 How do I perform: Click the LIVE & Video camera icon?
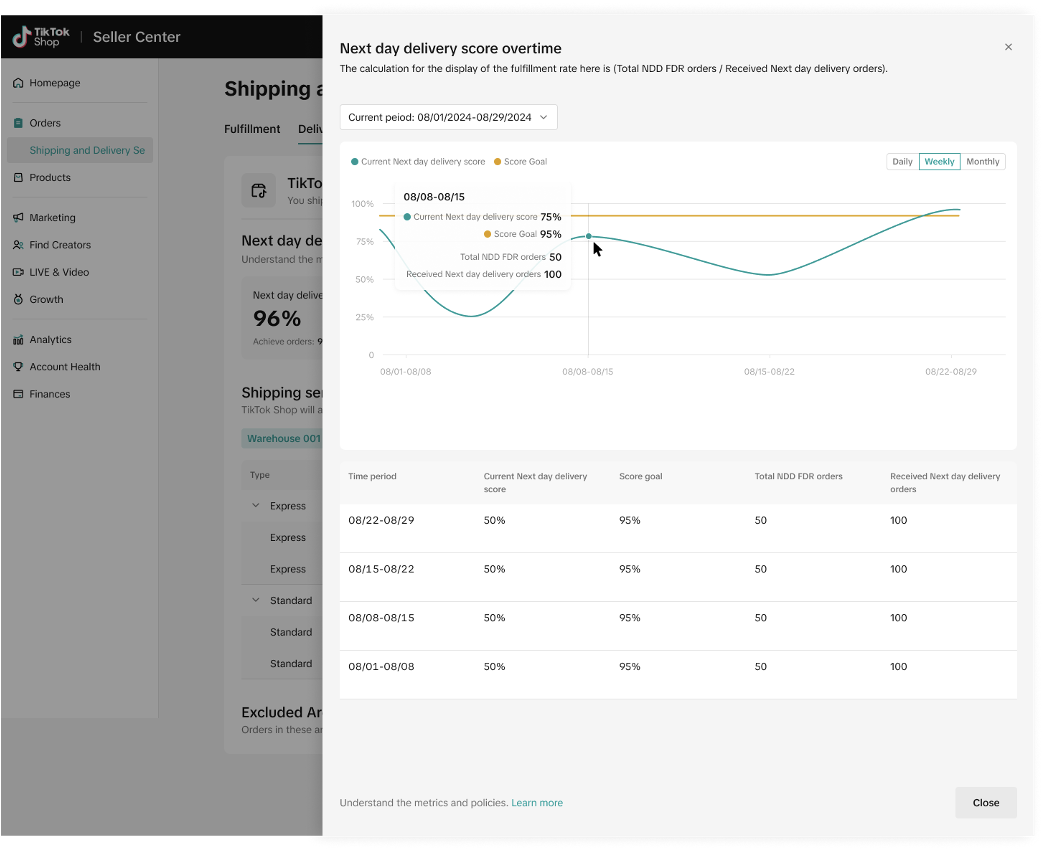[x=18, y=272]
